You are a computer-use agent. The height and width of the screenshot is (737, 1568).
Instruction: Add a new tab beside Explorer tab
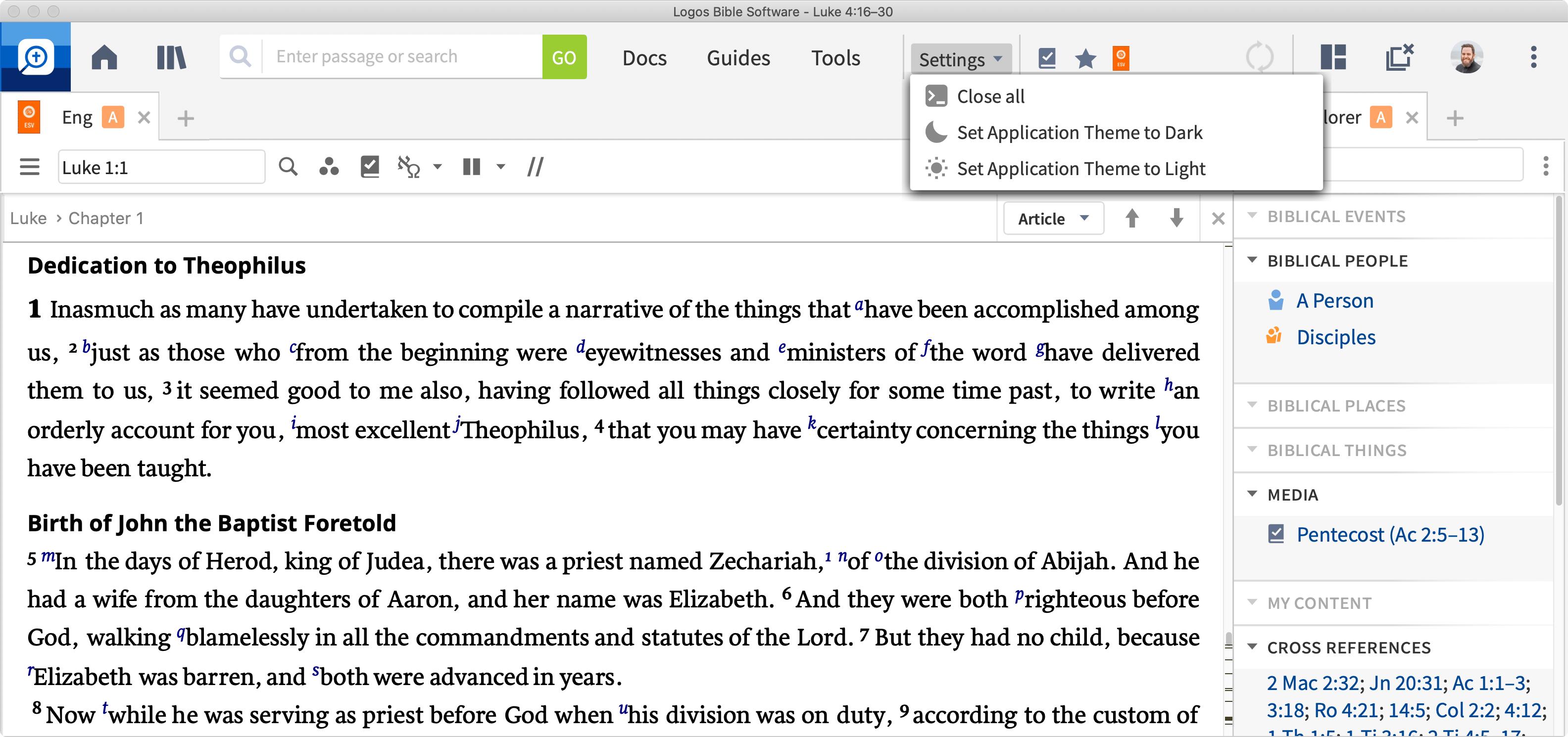[1455, 118]
